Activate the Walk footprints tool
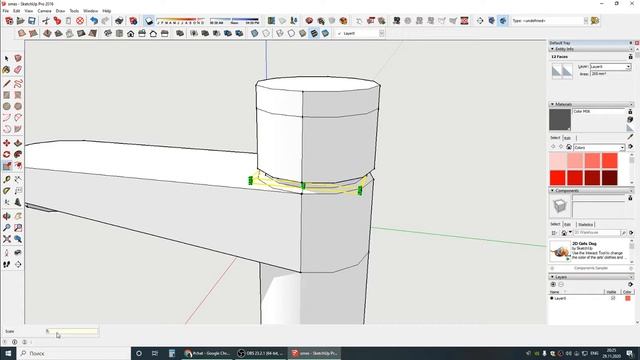 7,264
